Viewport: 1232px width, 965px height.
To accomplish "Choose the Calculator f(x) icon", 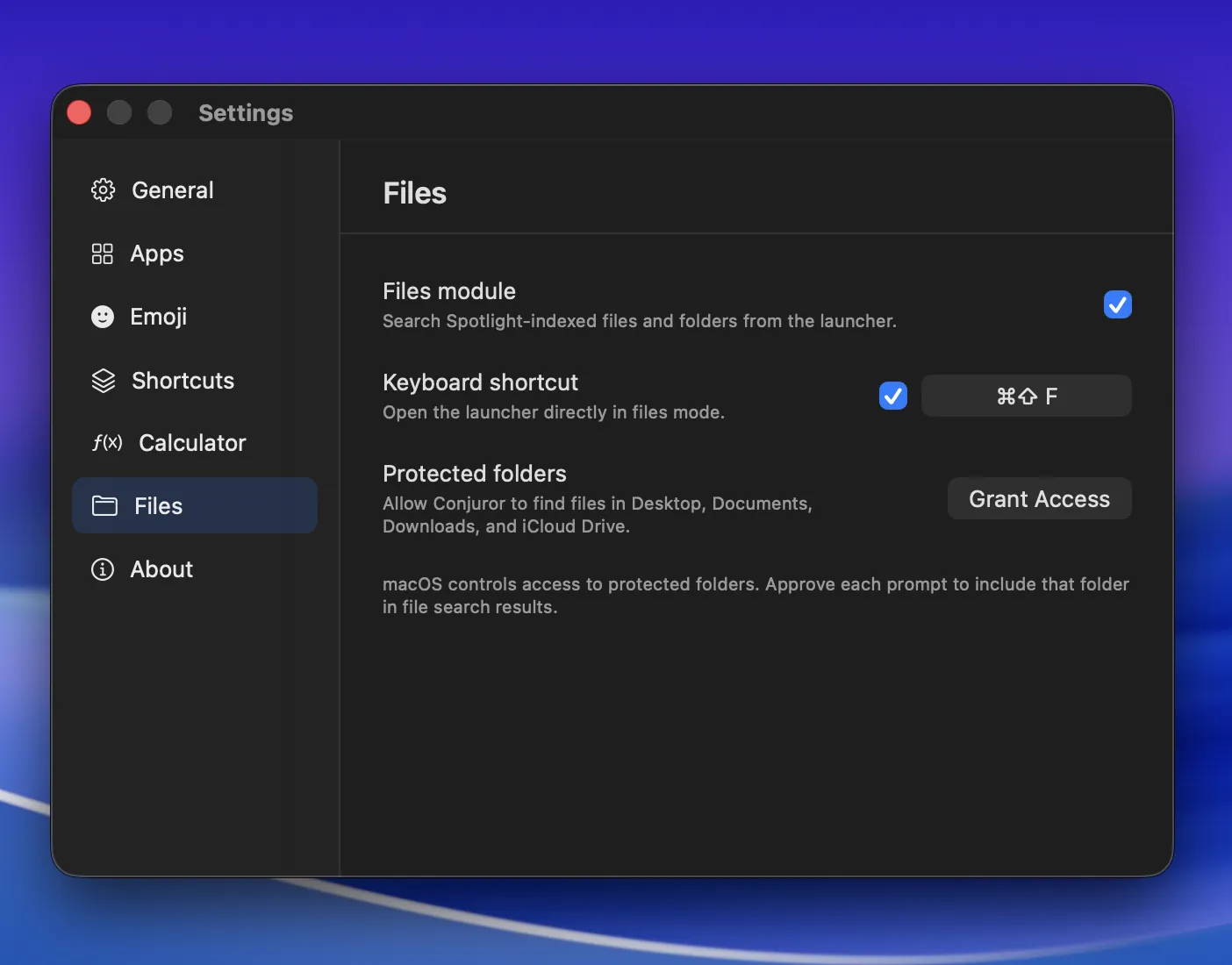I will (x=107, y=443).
